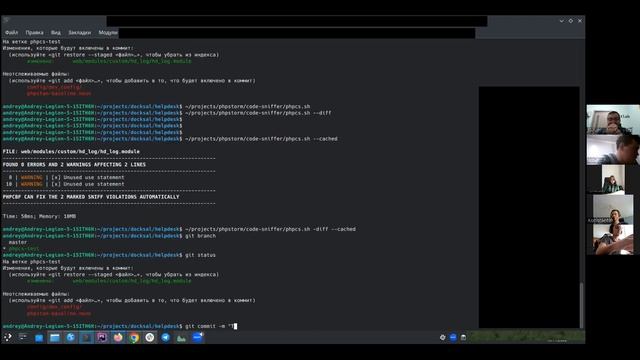The width and height of the screenshot is (640, 360).
Task: Click the 'git status' command text
Action: click(x=200, y=255)
